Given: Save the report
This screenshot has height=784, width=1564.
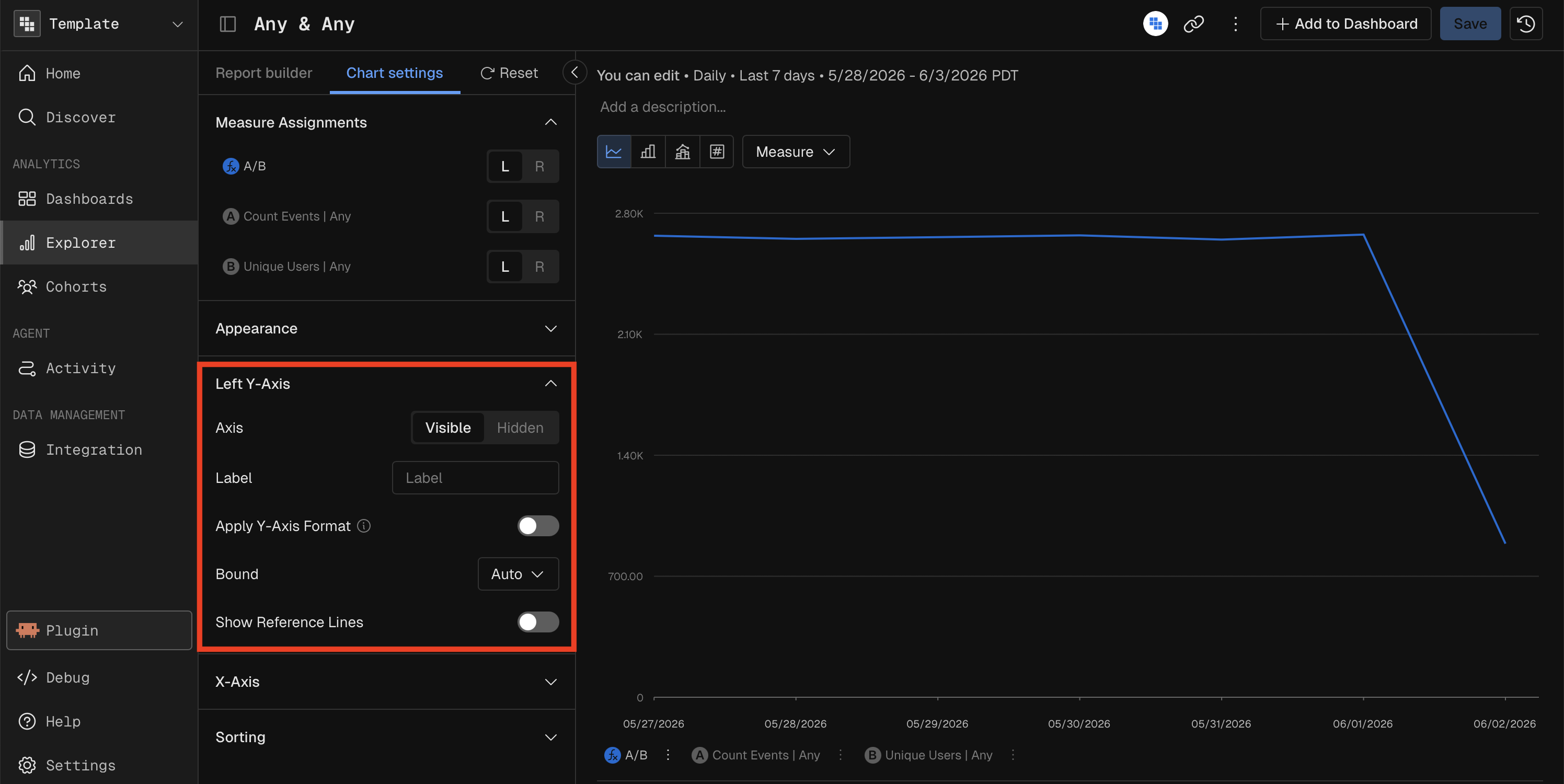Looking at the screenshot, I should point(1470,24).
